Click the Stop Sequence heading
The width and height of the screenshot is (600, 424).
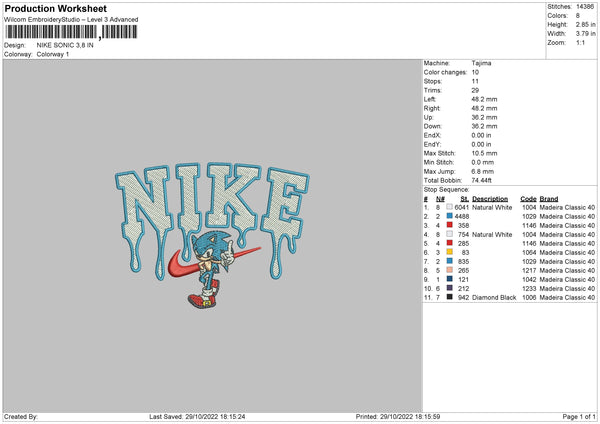pyautogui.click(x=446, y=189)
